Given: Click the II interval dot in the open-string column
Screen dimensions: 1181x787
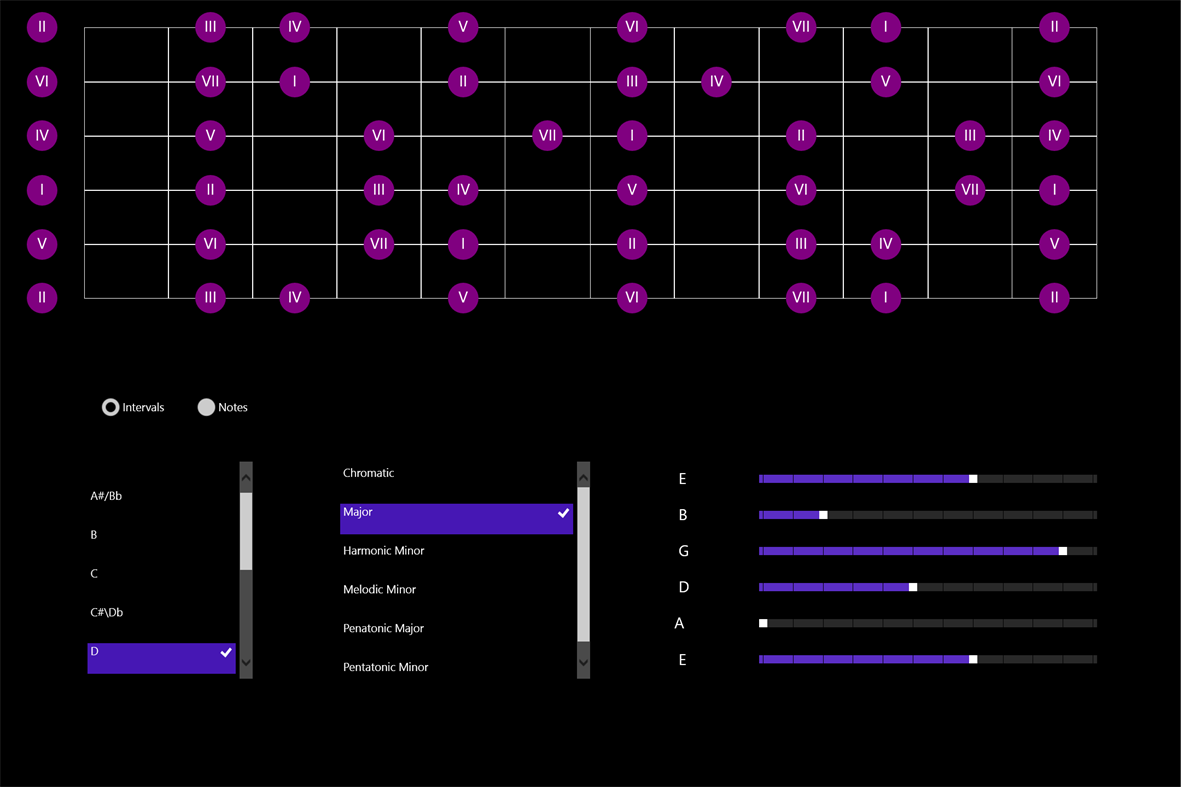Looking at the screenshot, I should click(x=42, y=27).
